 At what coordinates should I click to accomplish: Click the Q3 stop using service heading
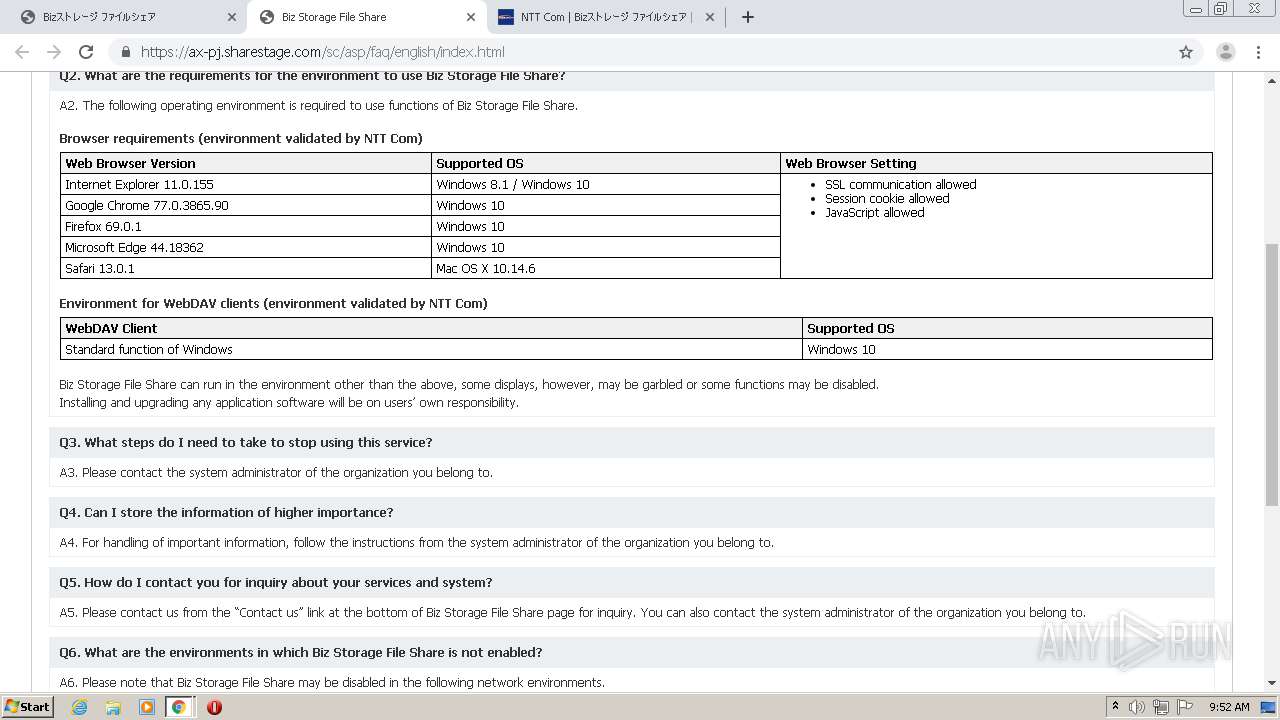click(246, 442)
